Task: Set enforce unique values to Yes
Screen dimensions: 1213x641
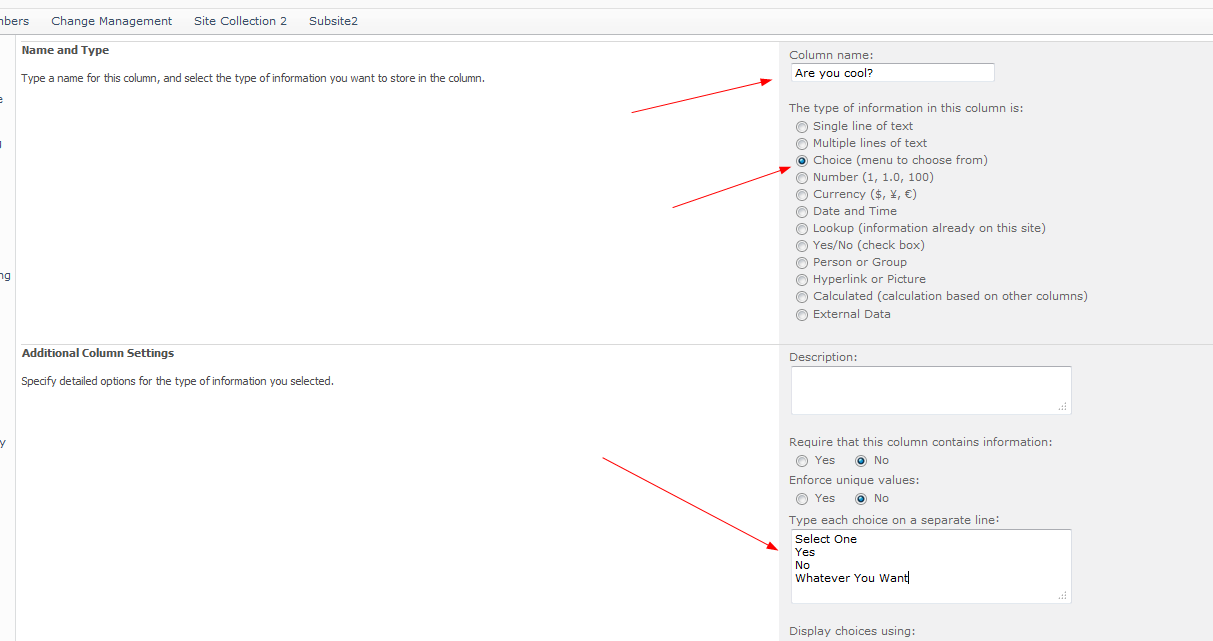Action: pyautogui.click(x=802, y=499)
